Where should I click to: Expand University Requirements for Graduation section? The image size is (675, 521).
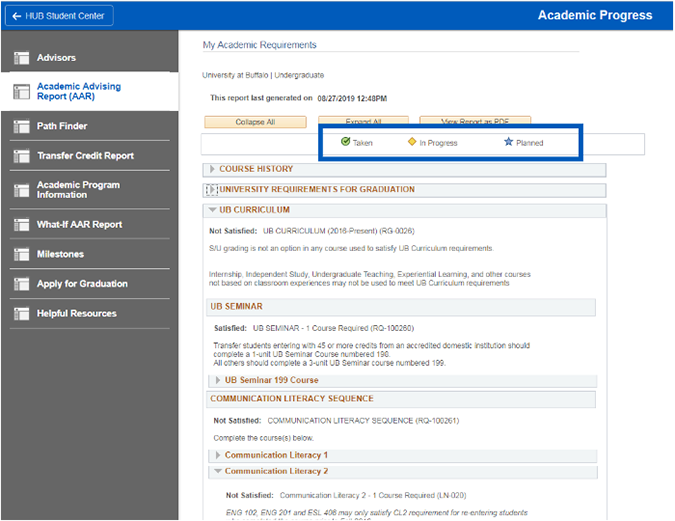coord(210,190)
